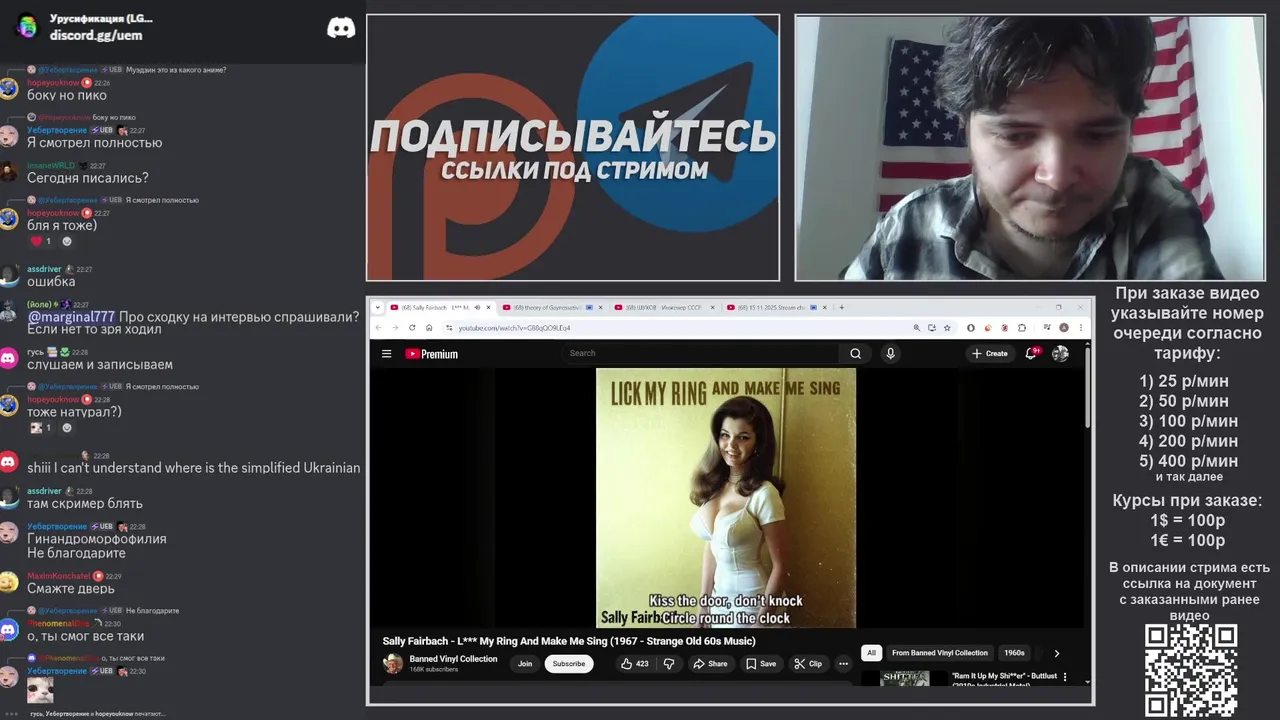Close the theory of Gaymosativity tab

point(602,307)
